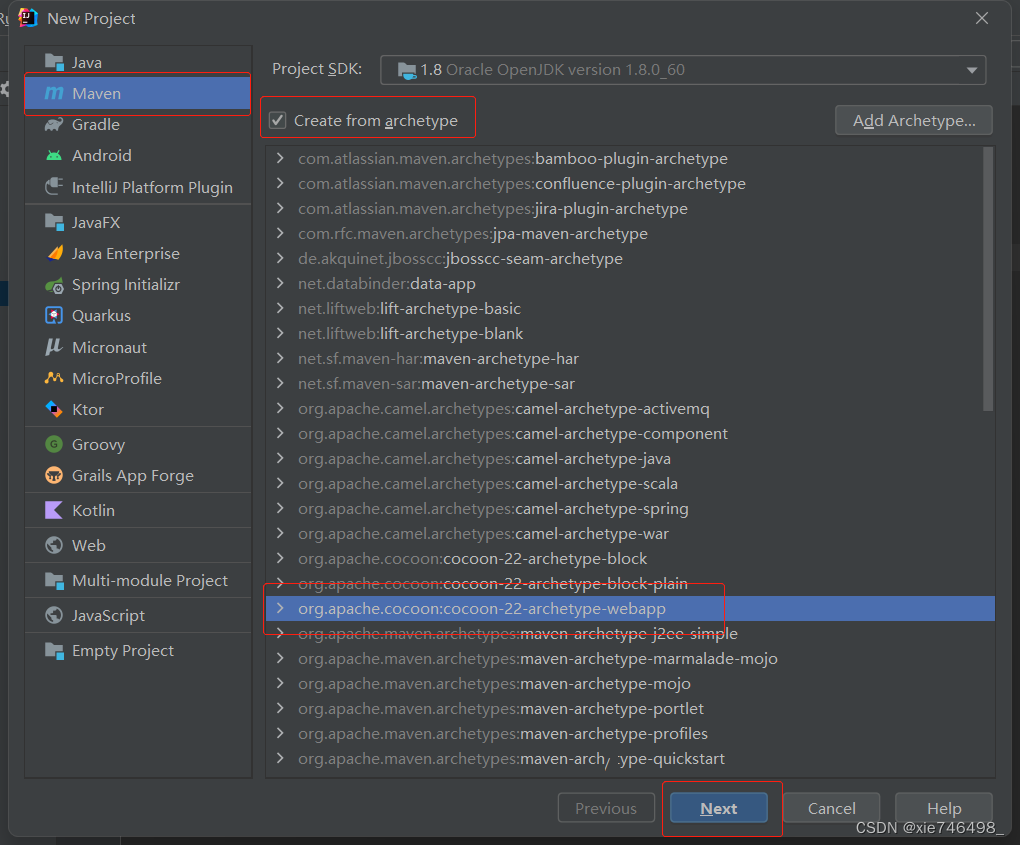Open the Project SDK dropdown
This screenshot has height=845, width=1020.
(x=970, y=69)
